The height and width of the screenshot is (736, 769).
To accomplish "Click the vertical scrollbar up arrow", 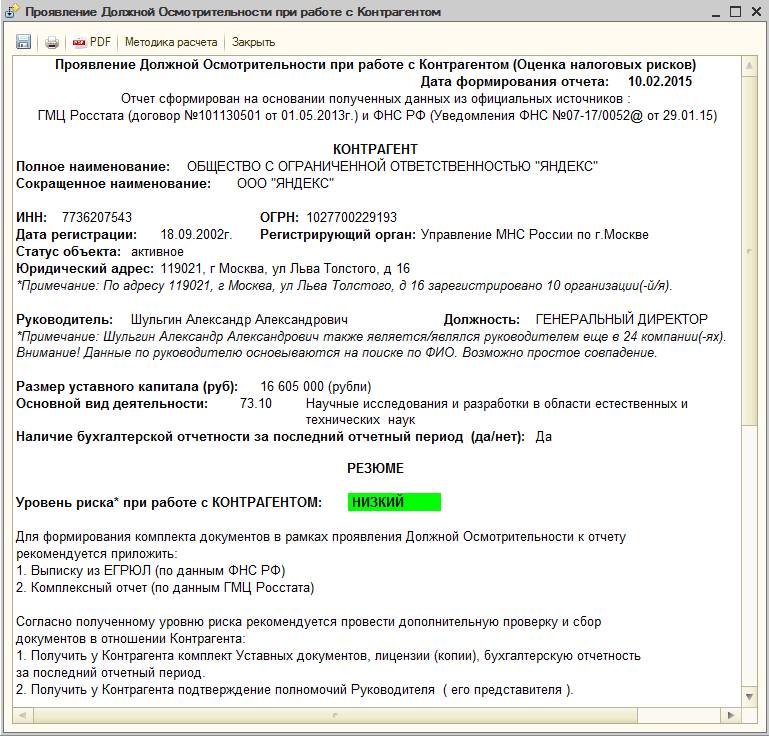I will point(749,66).
